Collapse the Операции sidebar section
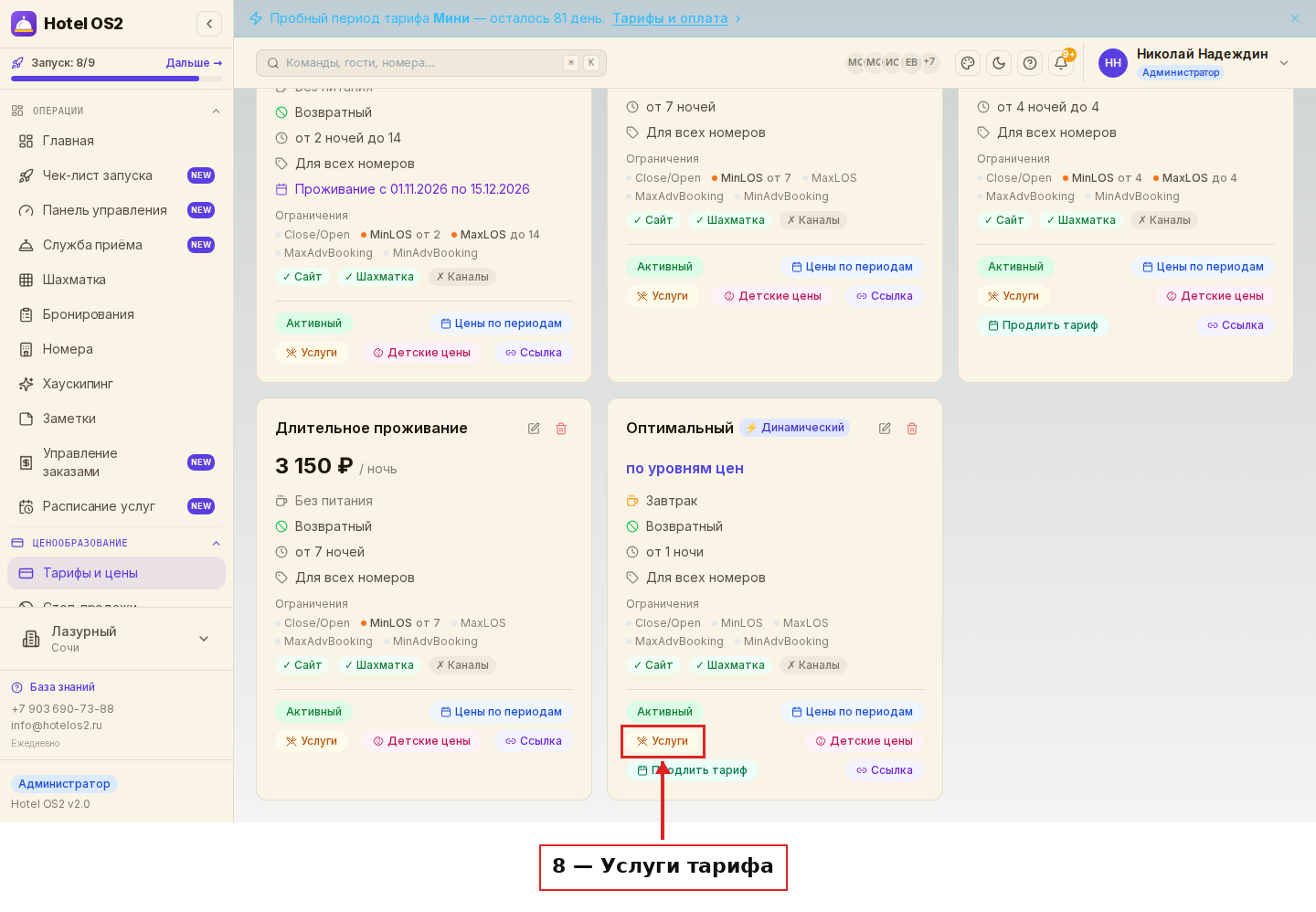The height and width of the screenshot is (912, 1316). (216, 111)
